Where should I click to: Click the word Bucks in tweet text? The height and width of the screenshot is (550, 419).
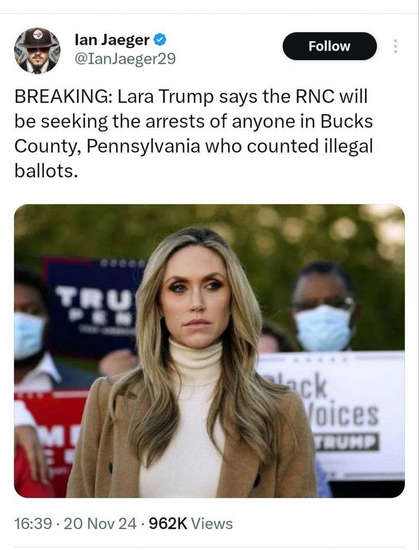tap(346, 121)
